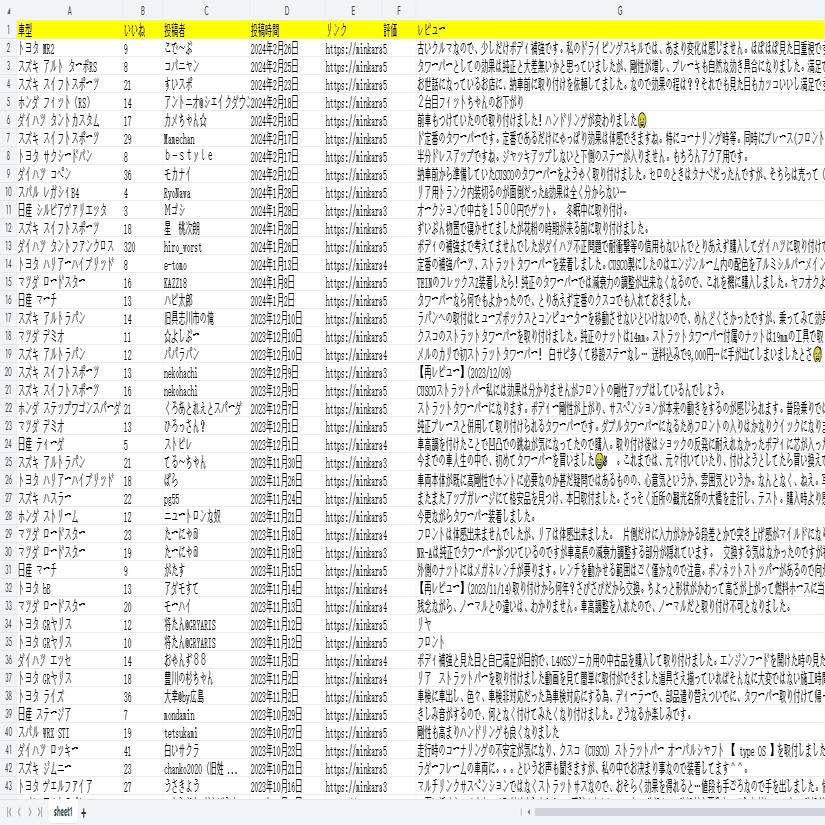Screen dimensions: 825x825
Task: Jump to the first sheet with the arrow icon
Action: tap(9, 812)
